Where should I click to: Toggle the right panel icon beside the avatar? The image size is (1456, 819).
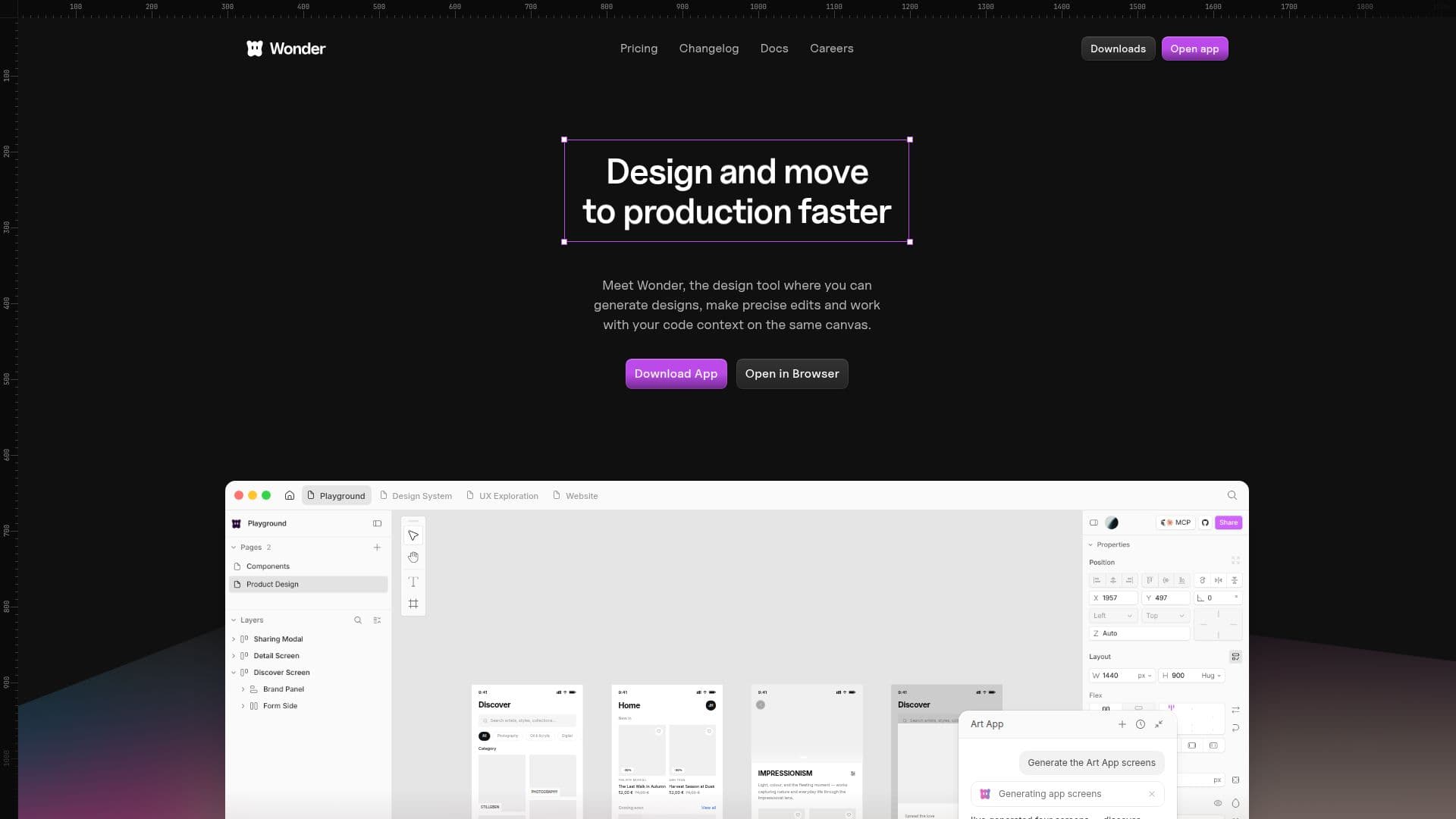(1094, 522)
